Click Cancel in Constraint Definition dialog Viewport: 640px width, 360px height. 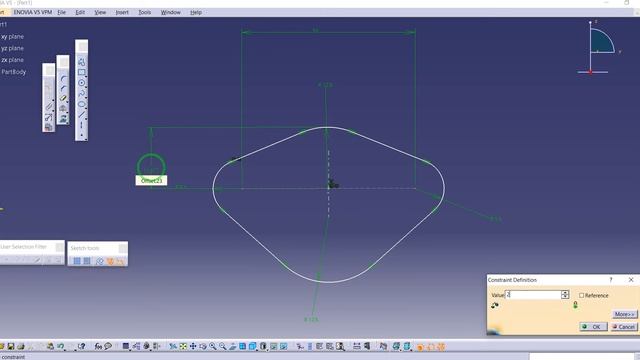pyautogui.click(x=624, y=327)
